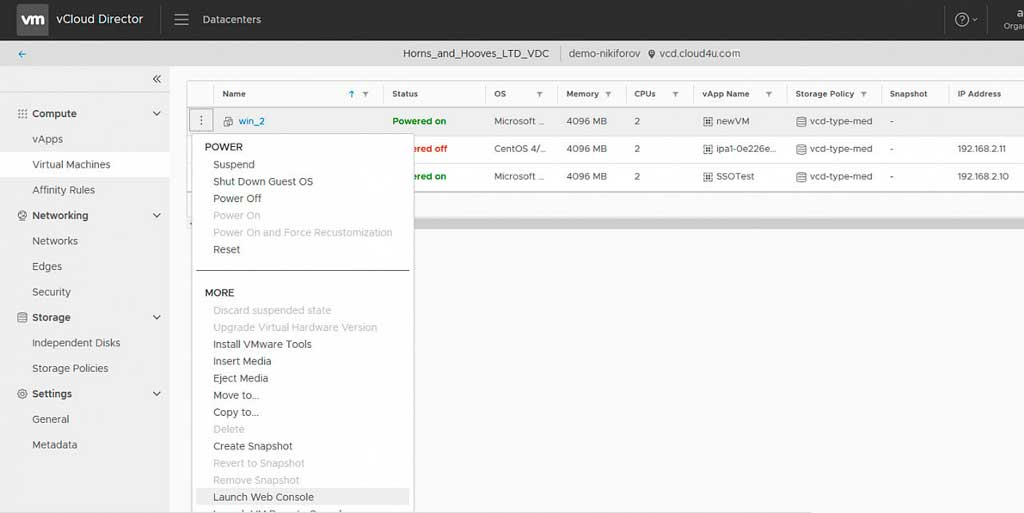Open the hamburger navigation menu
Viewport: 1024px width, 513px height.
click(x=182, y=20)
